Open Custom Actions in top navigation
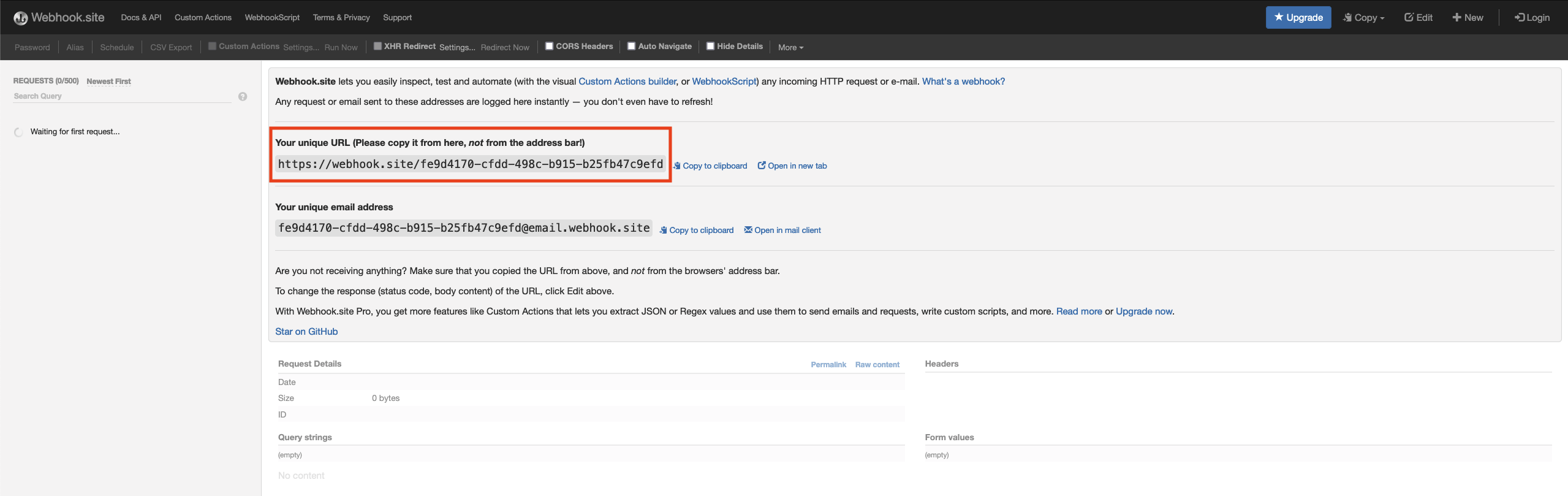The width and height of the screenshot is (1568, 496). [203, 17]
